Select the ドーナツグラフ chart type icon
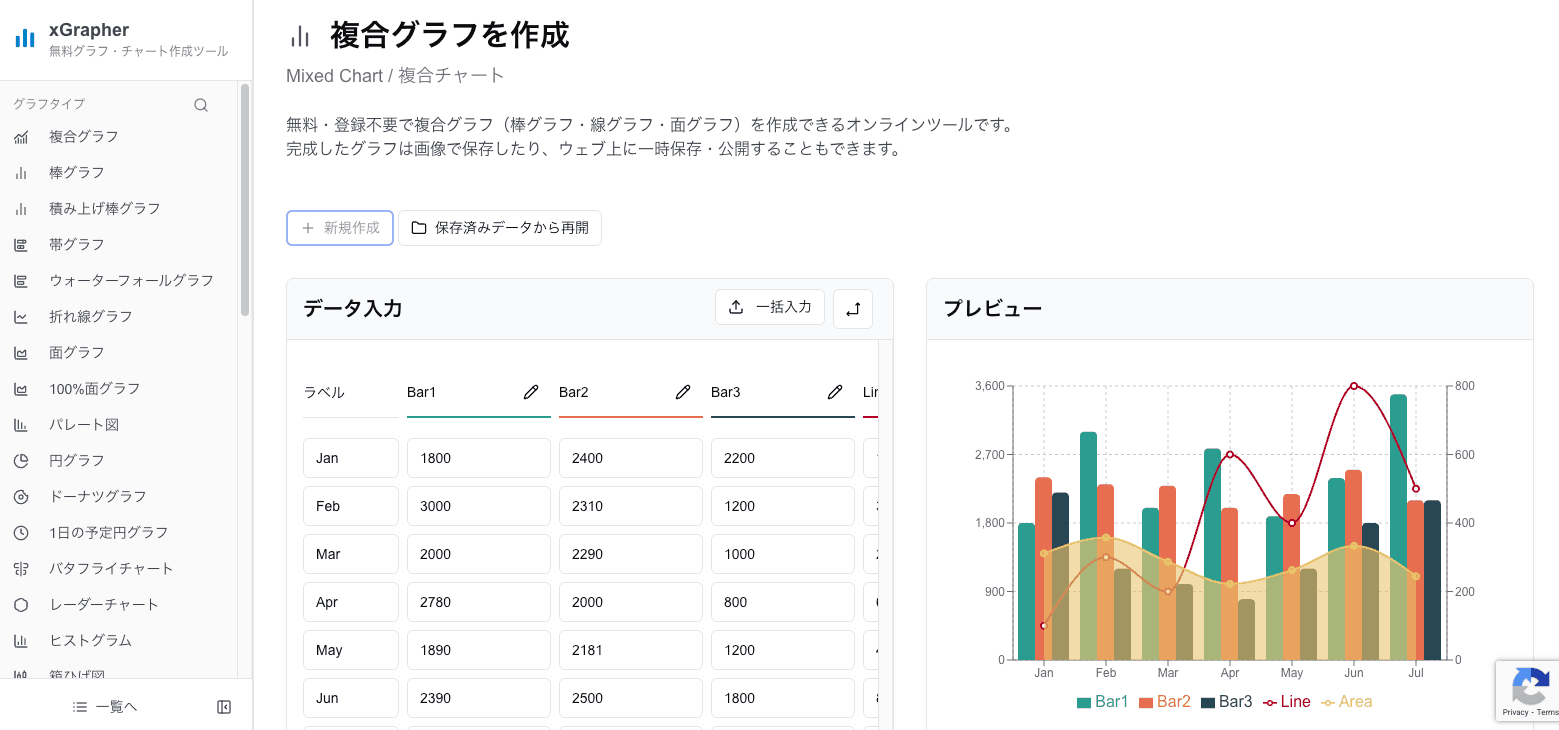 point(21,496)
